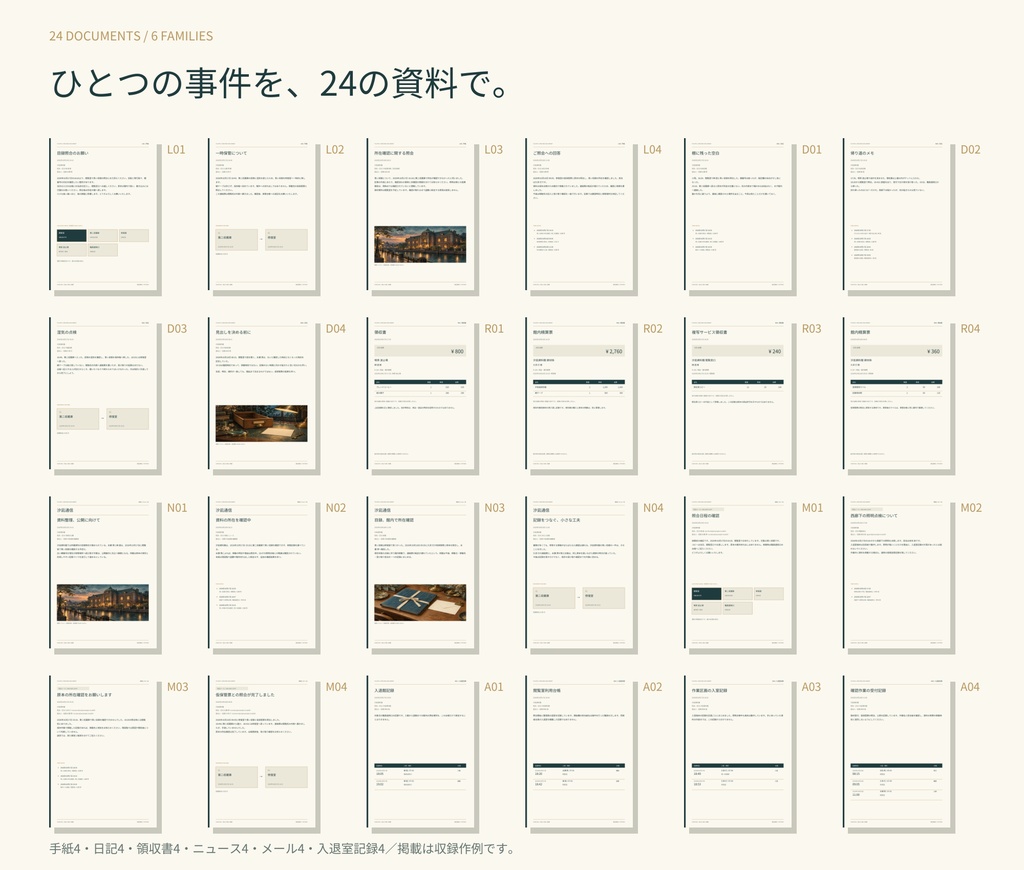
Task: Open receipt thumbnail R01 showing ¥800
Action: click(421, 393)
